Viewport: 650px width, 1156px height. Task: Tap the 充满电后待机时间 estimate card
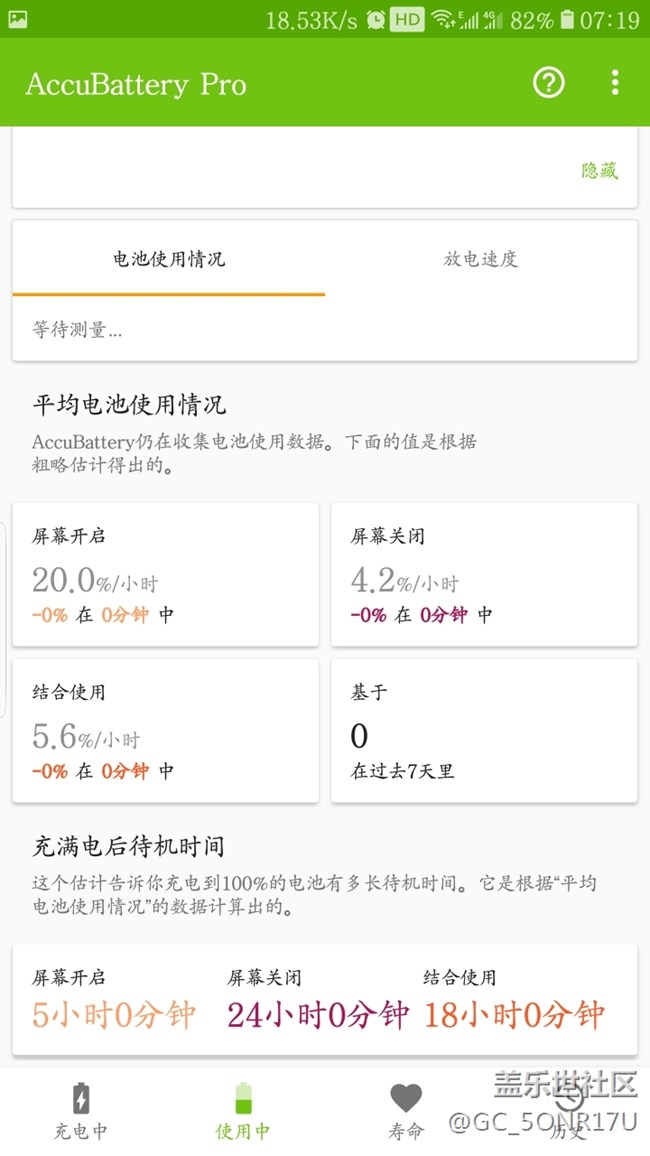pyautogui.click(x=325, y=1000)
